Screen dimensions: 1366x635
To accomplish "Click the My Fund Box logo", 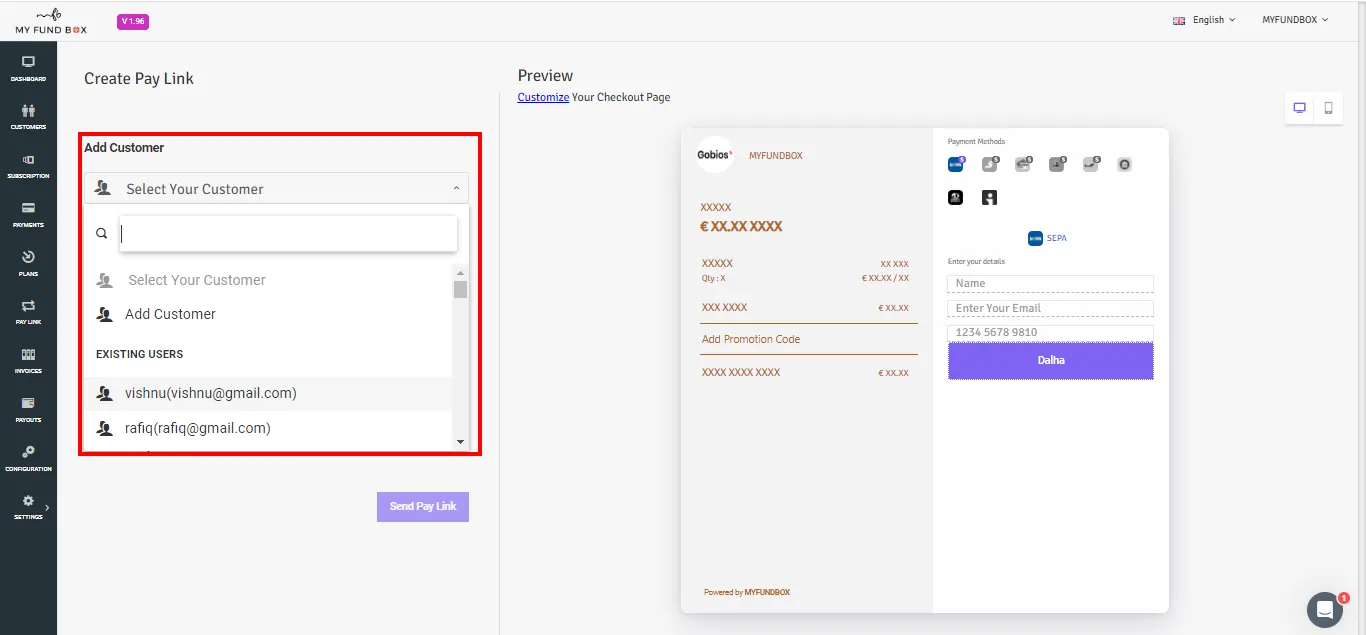I will [x=51, y=21].
